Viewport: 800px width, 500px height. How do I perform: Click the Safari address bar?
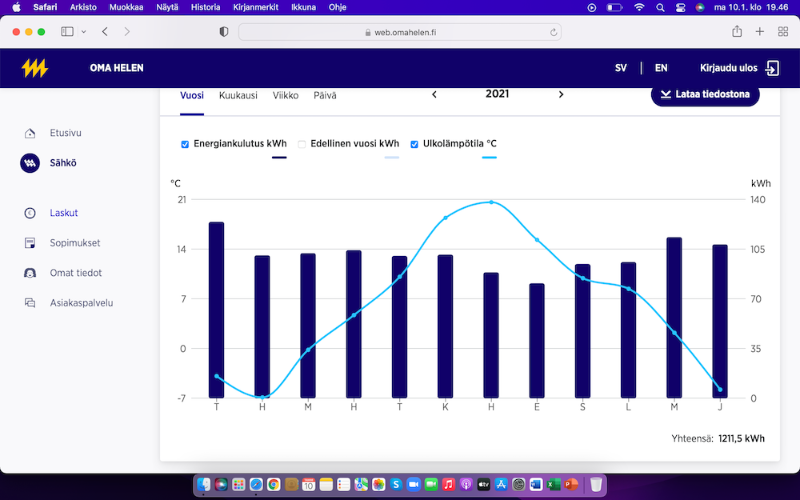point(400,32)
